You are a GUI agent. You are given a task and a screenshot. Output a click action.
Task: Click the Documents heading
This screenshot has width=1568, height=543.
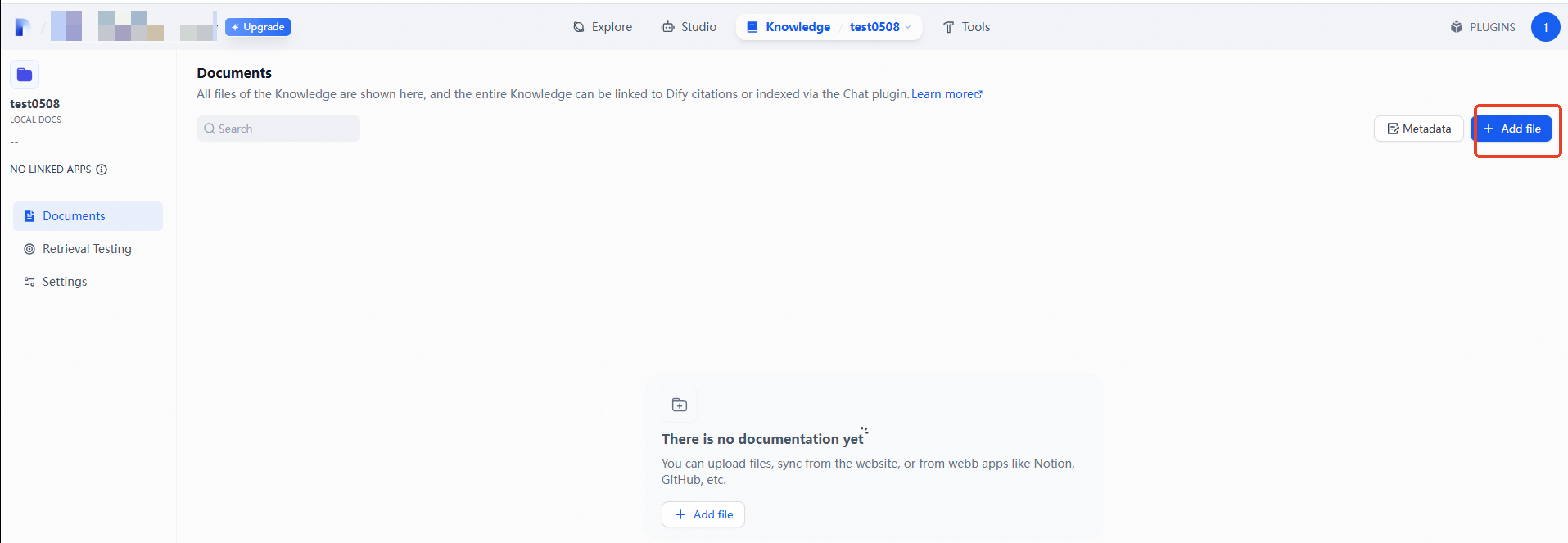pos(234,73)
